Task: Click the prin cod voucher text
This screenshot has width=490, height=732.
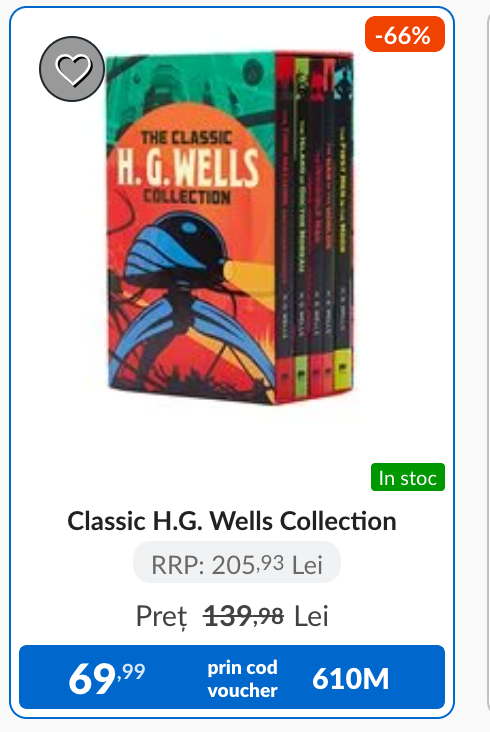Action: pos(242,679)
